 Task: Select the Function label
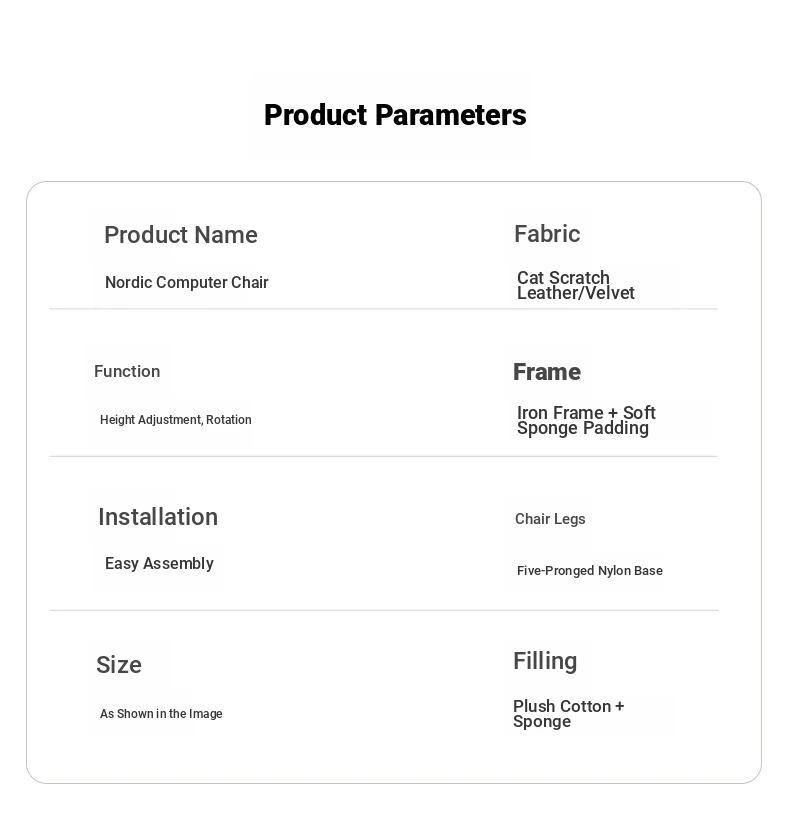click(x=127, y=371)
